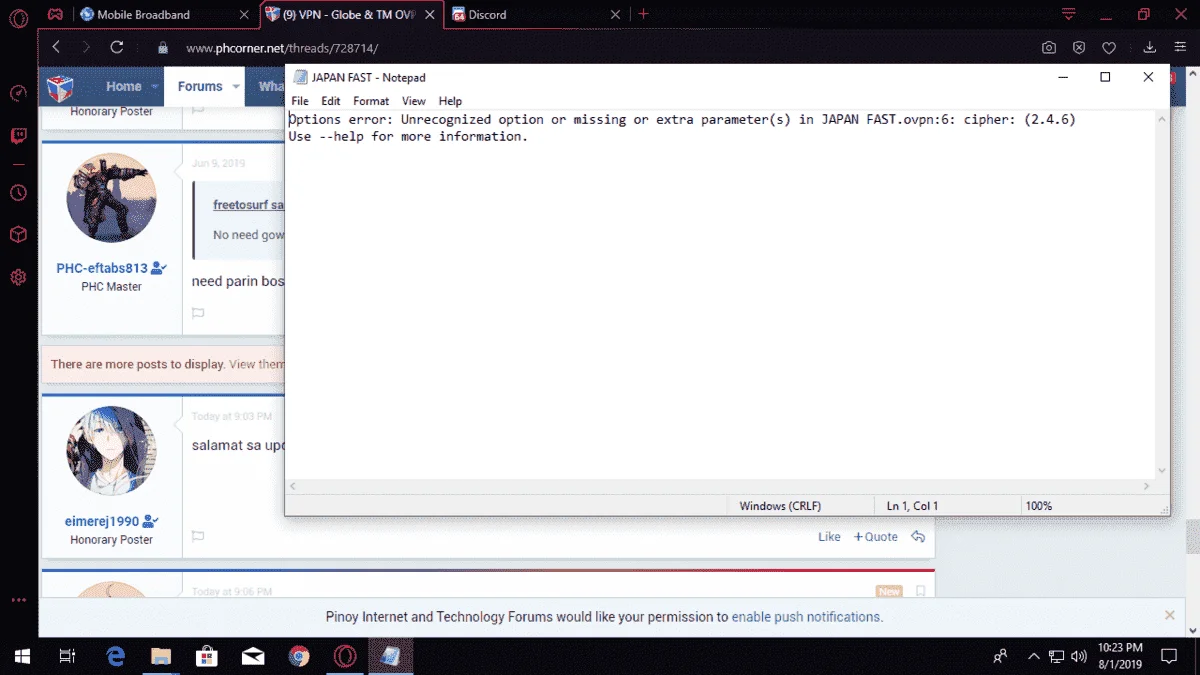
Task: Open Task View on taskbar
Action: coord(67,656)
